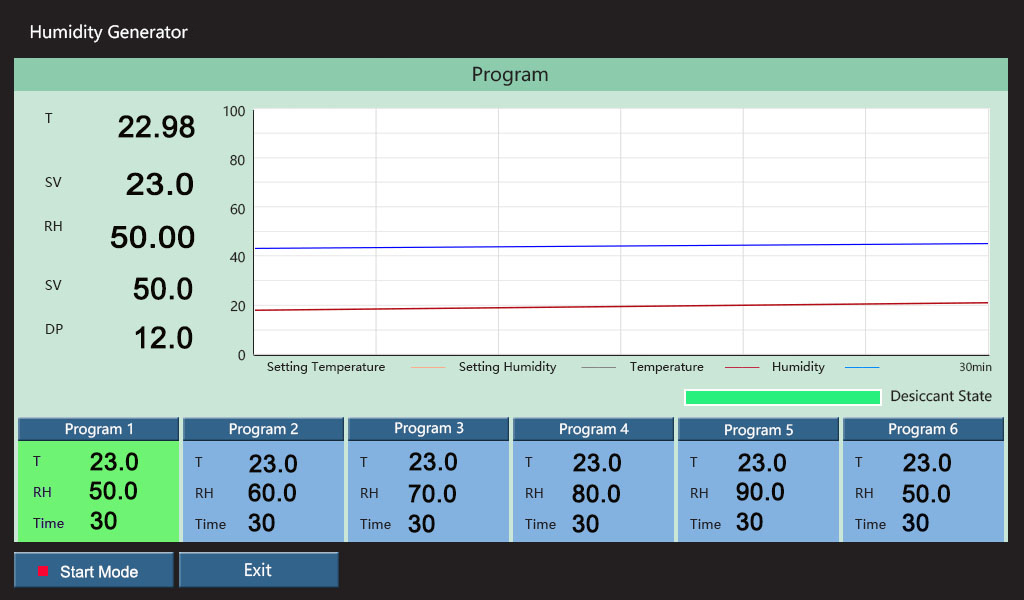Select the Program 1 tile header
Screen dimensions: 1024x600
(97, 429)
